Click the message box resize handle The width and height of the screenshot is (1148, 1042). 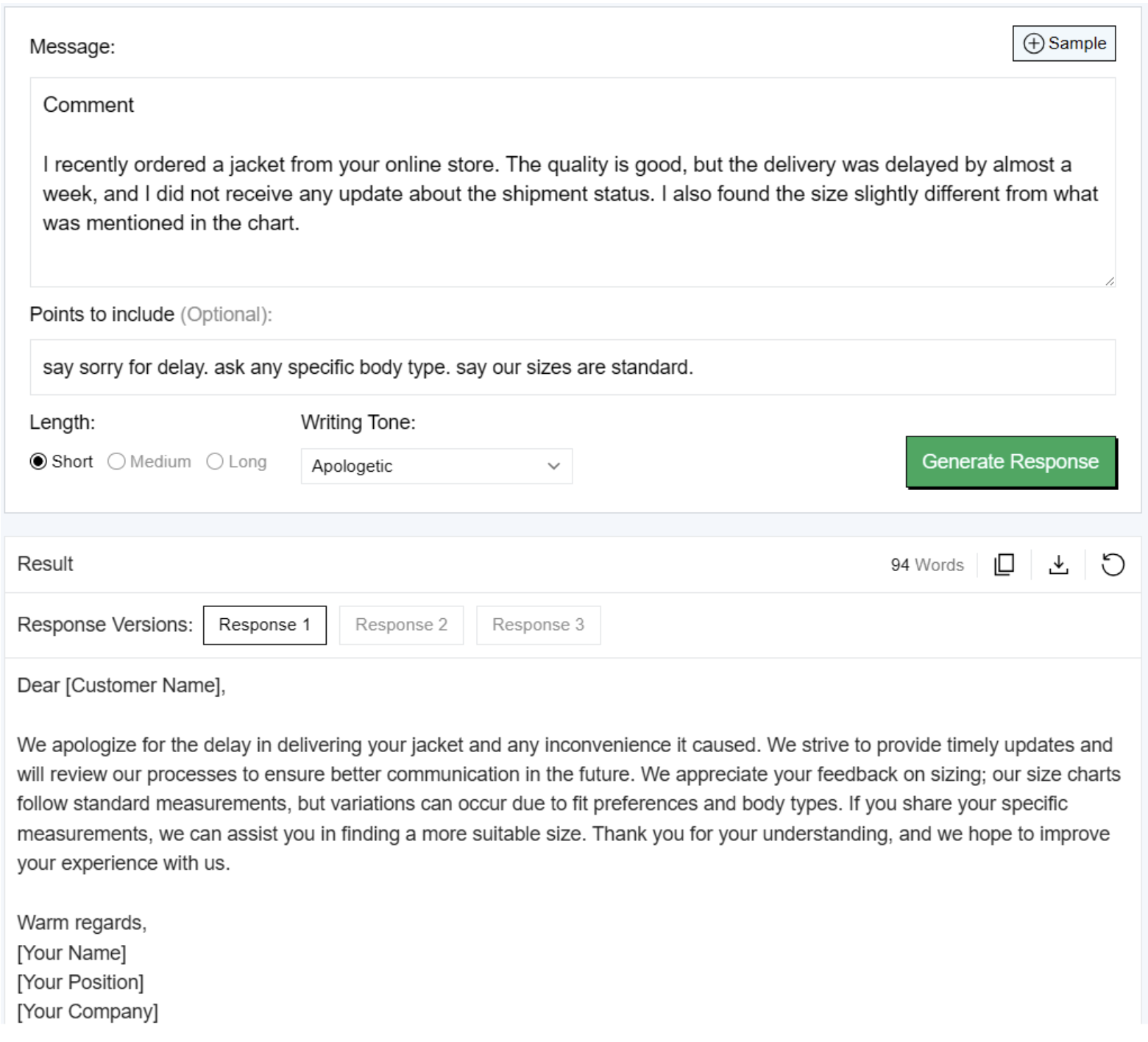(1109, 280)
